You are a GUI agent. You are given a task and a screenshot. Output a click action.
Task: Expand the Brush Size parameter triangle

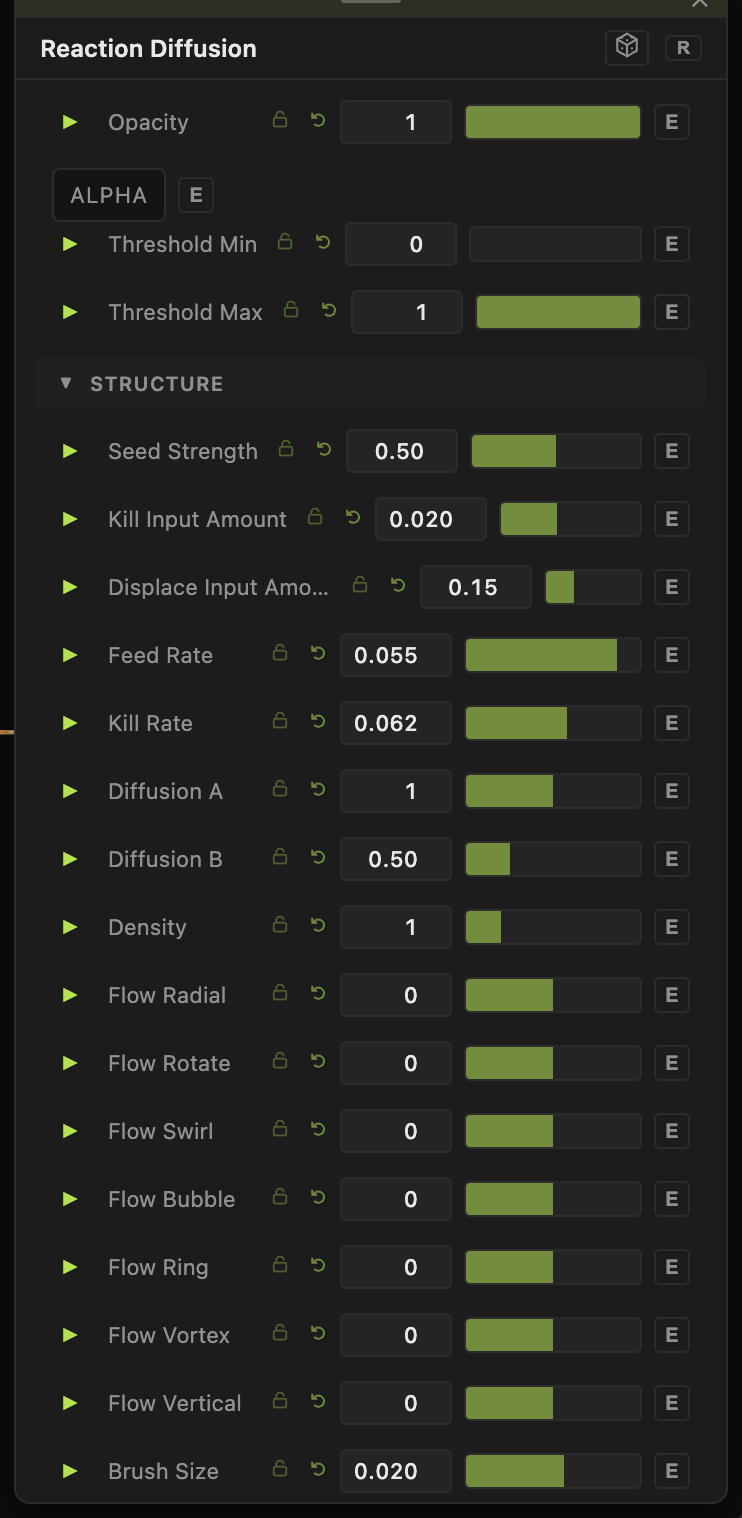tap(70, 1471)
